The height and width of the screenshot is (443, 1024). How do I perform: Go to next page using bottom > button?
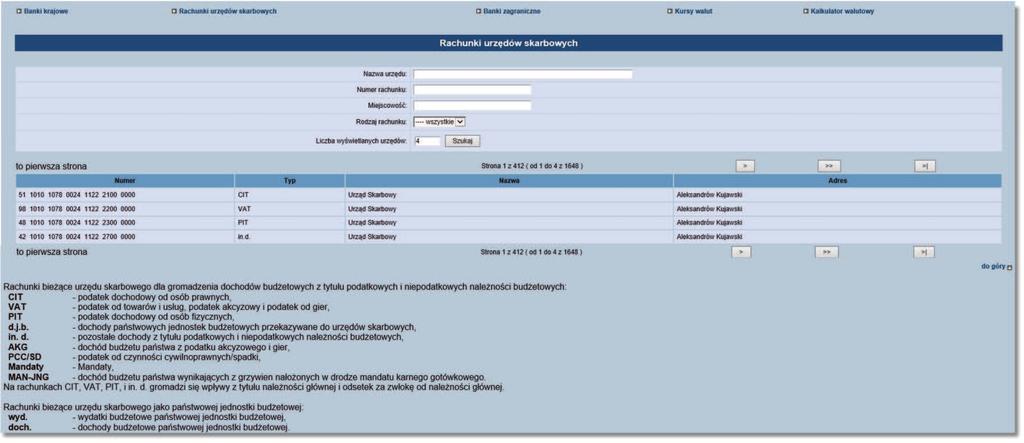741,252
